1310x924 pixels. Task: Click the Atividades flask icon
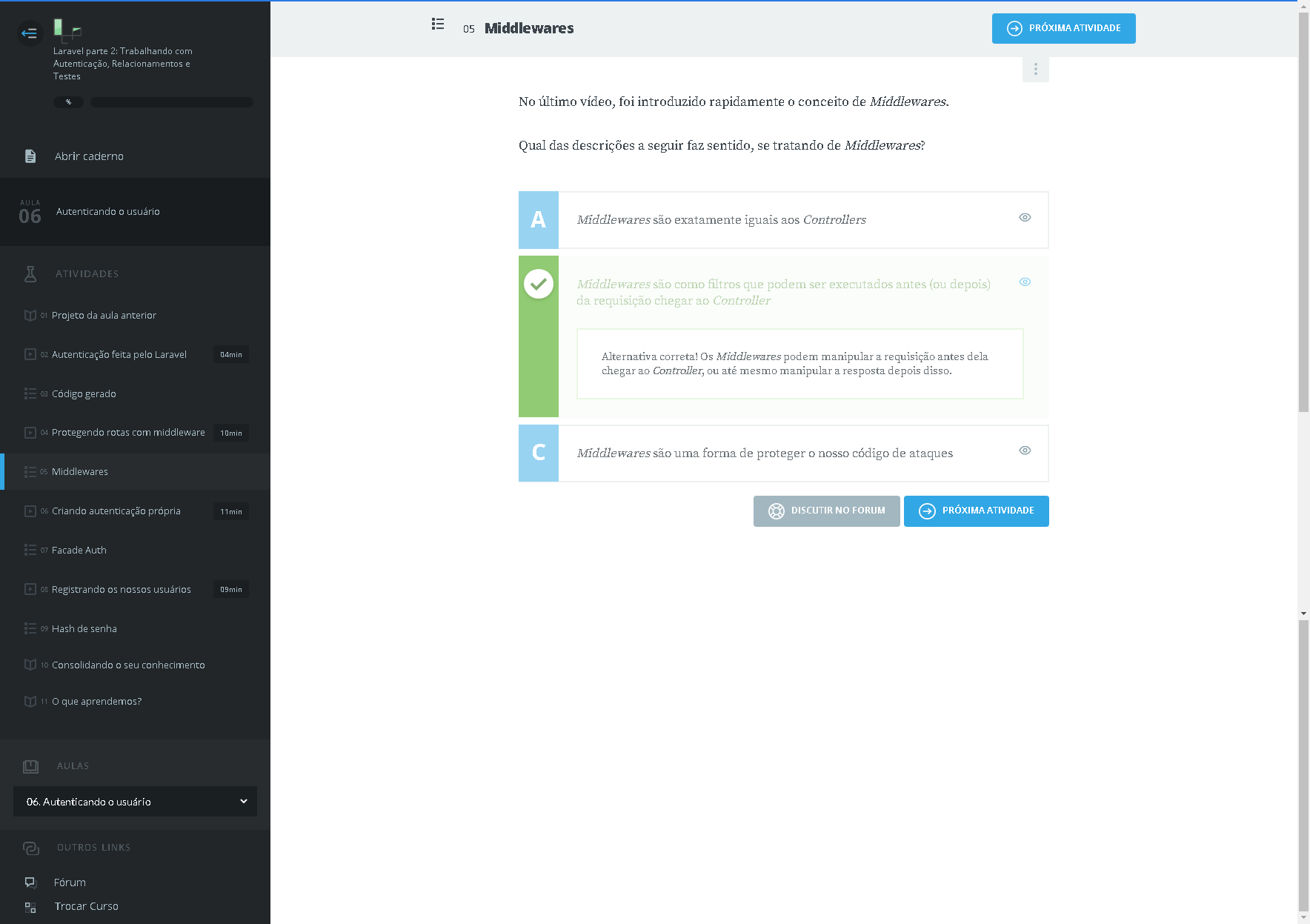pos(30,274)
